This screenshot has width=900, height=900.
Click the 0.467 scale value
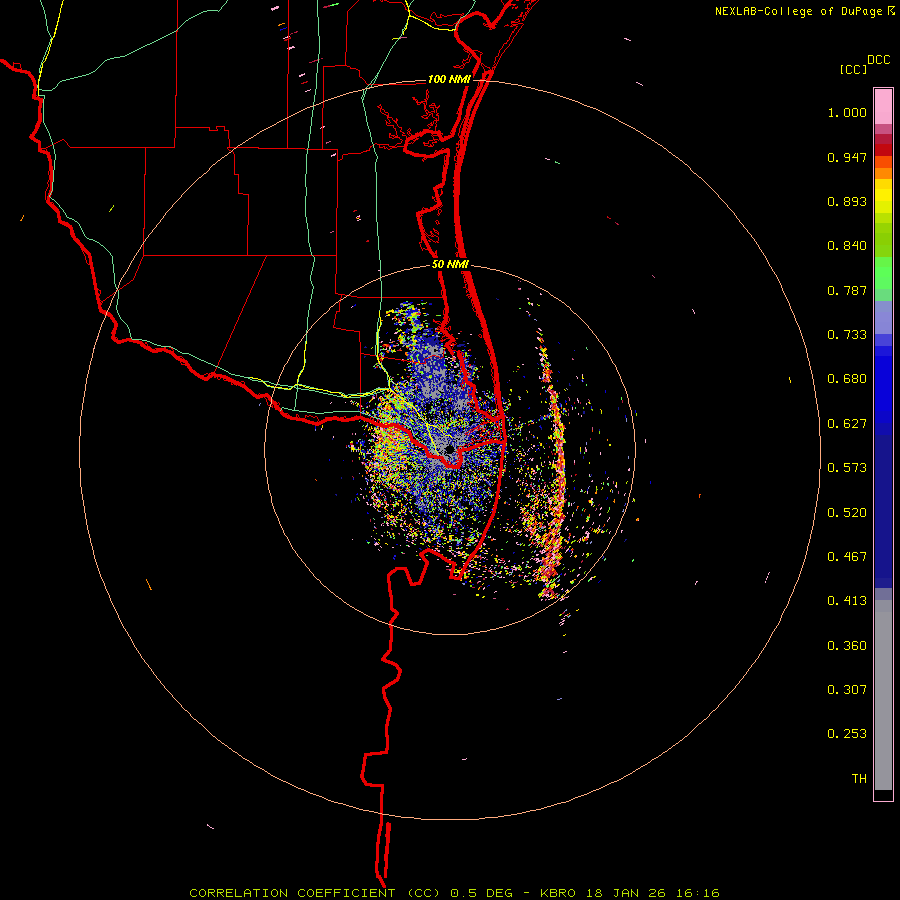(x=847, y=557)
